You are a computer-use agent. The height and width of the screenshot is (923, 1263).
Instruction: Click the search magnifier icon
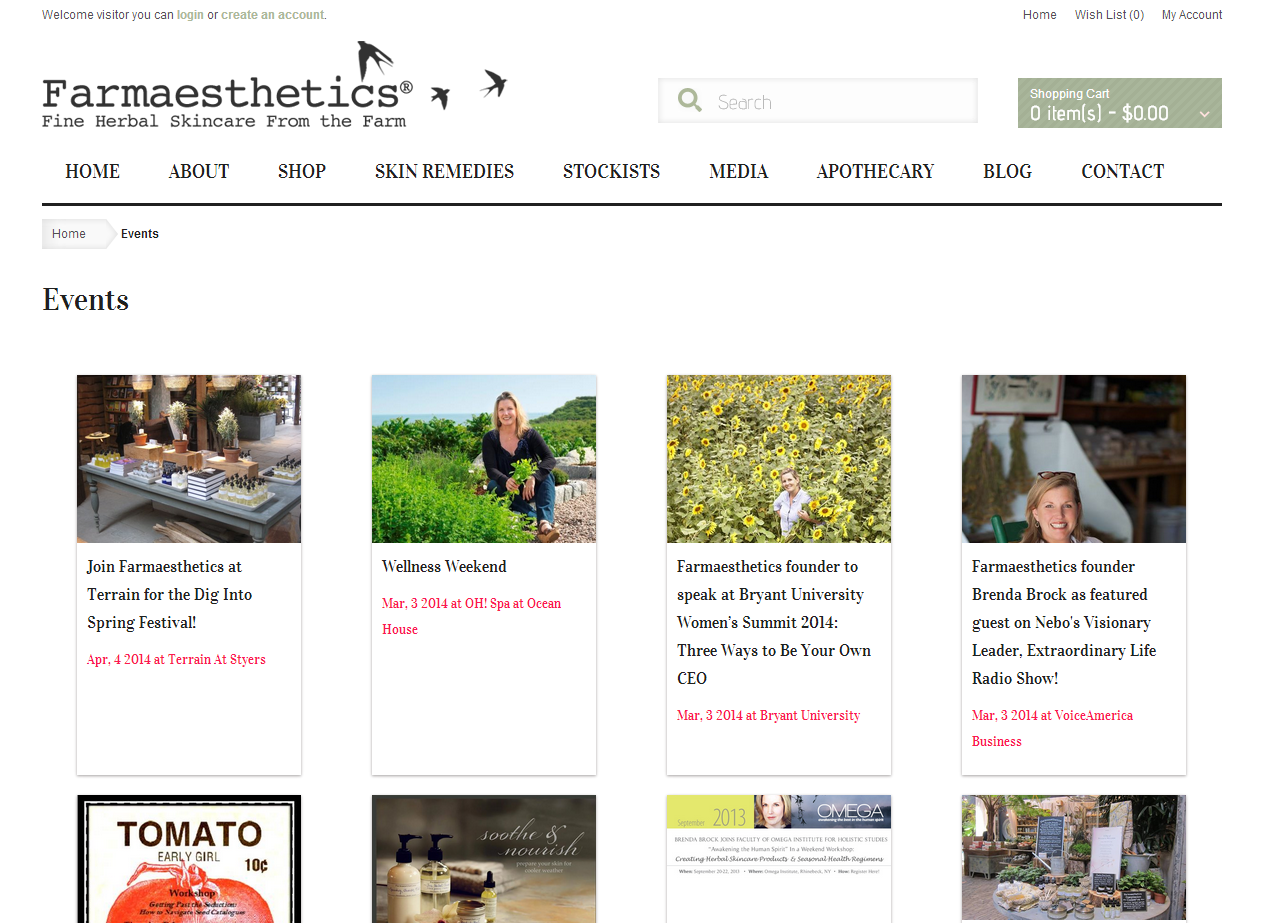click(690, 100)
